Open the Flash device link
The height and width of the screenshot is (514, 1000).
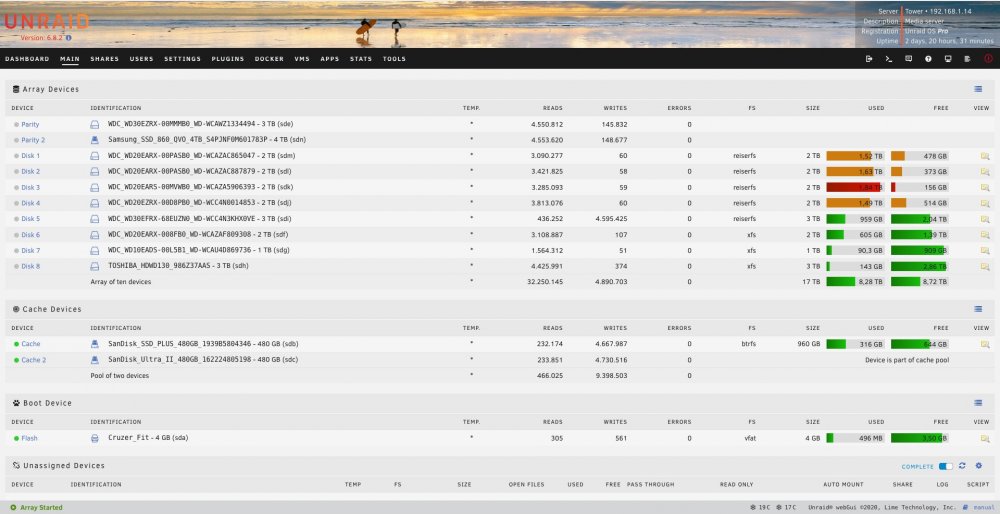29,438
